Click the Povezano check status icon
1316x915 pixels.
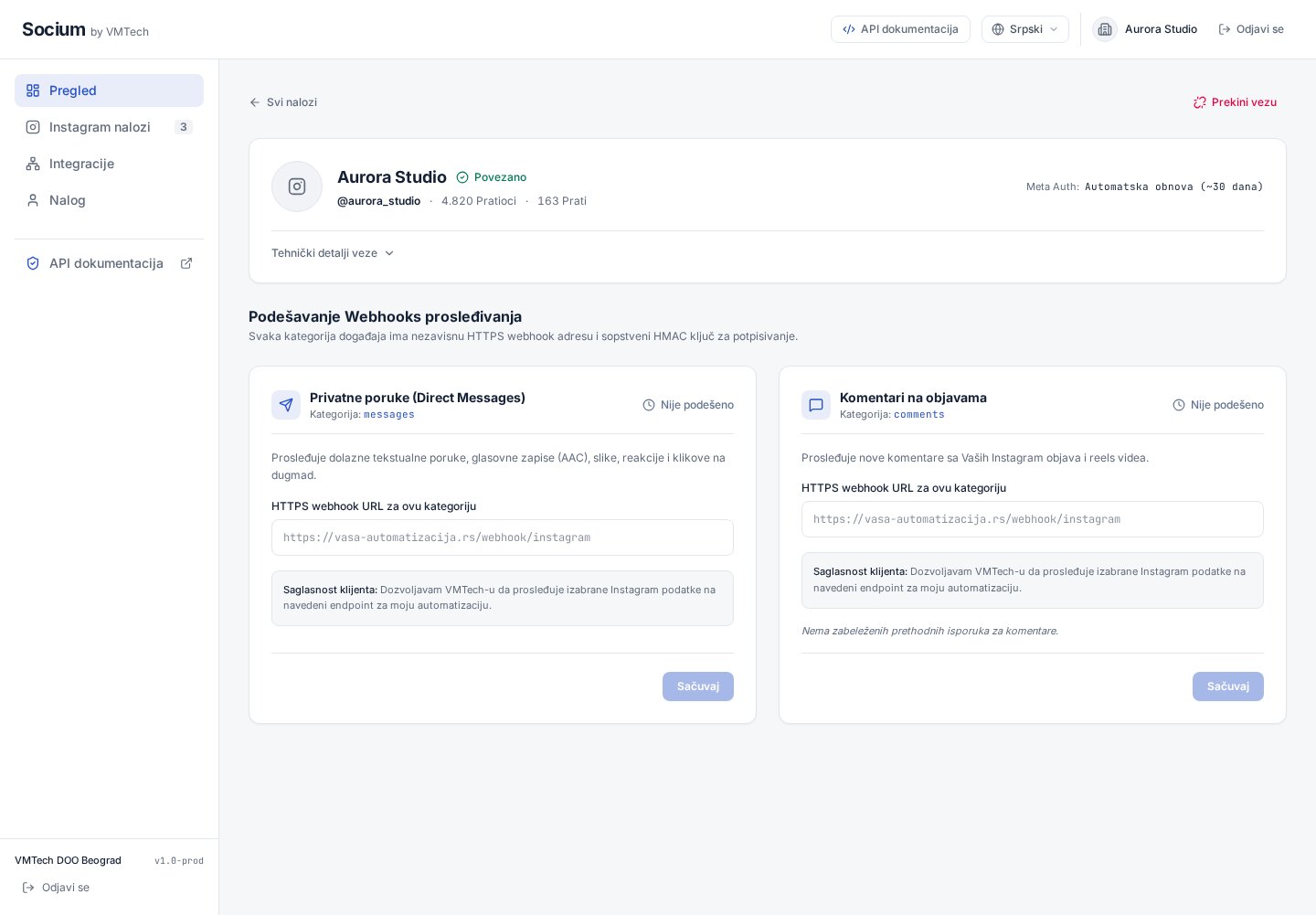click(462, 177)
